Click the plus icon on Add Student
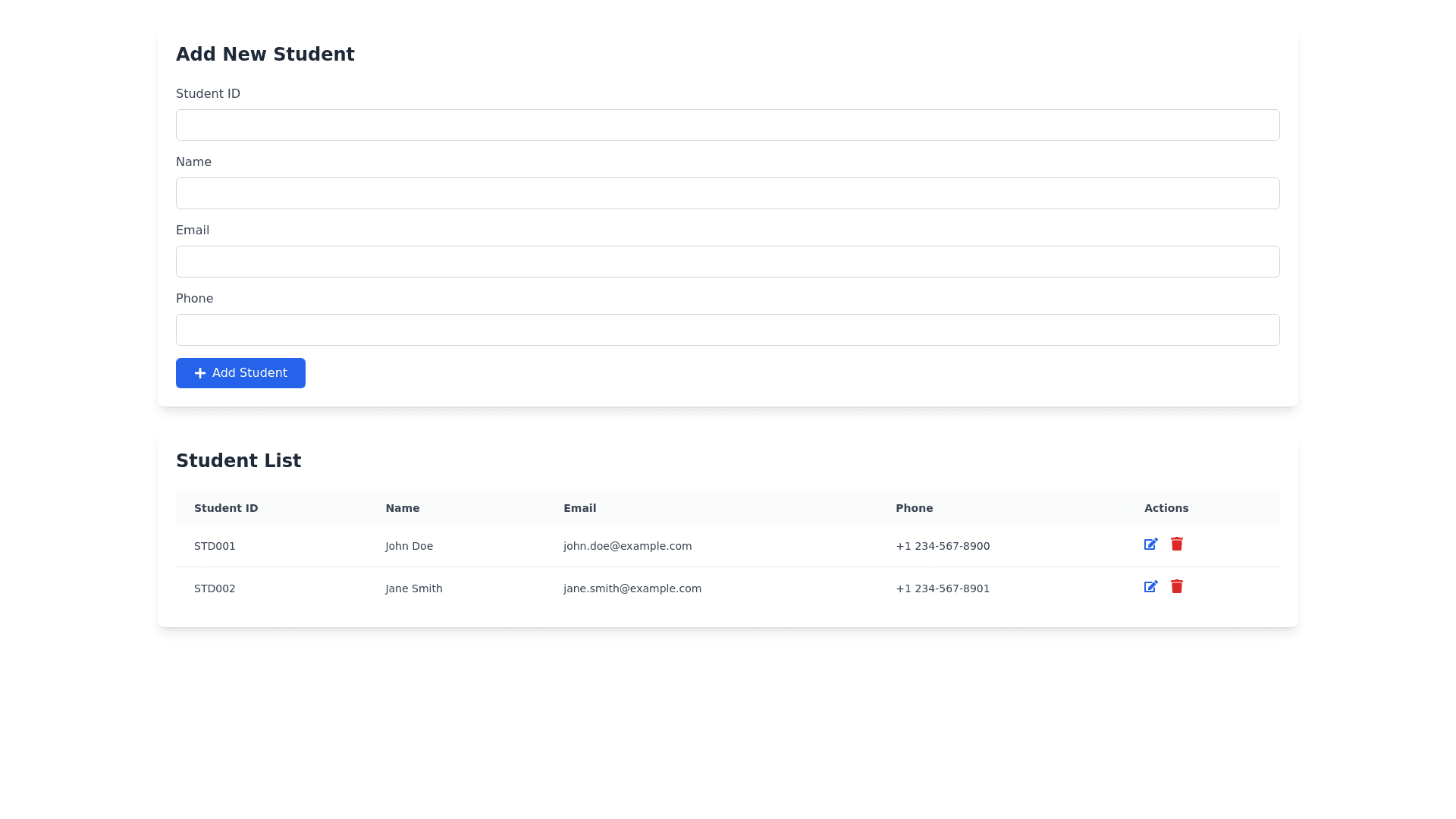 click(x=200, y=373)
